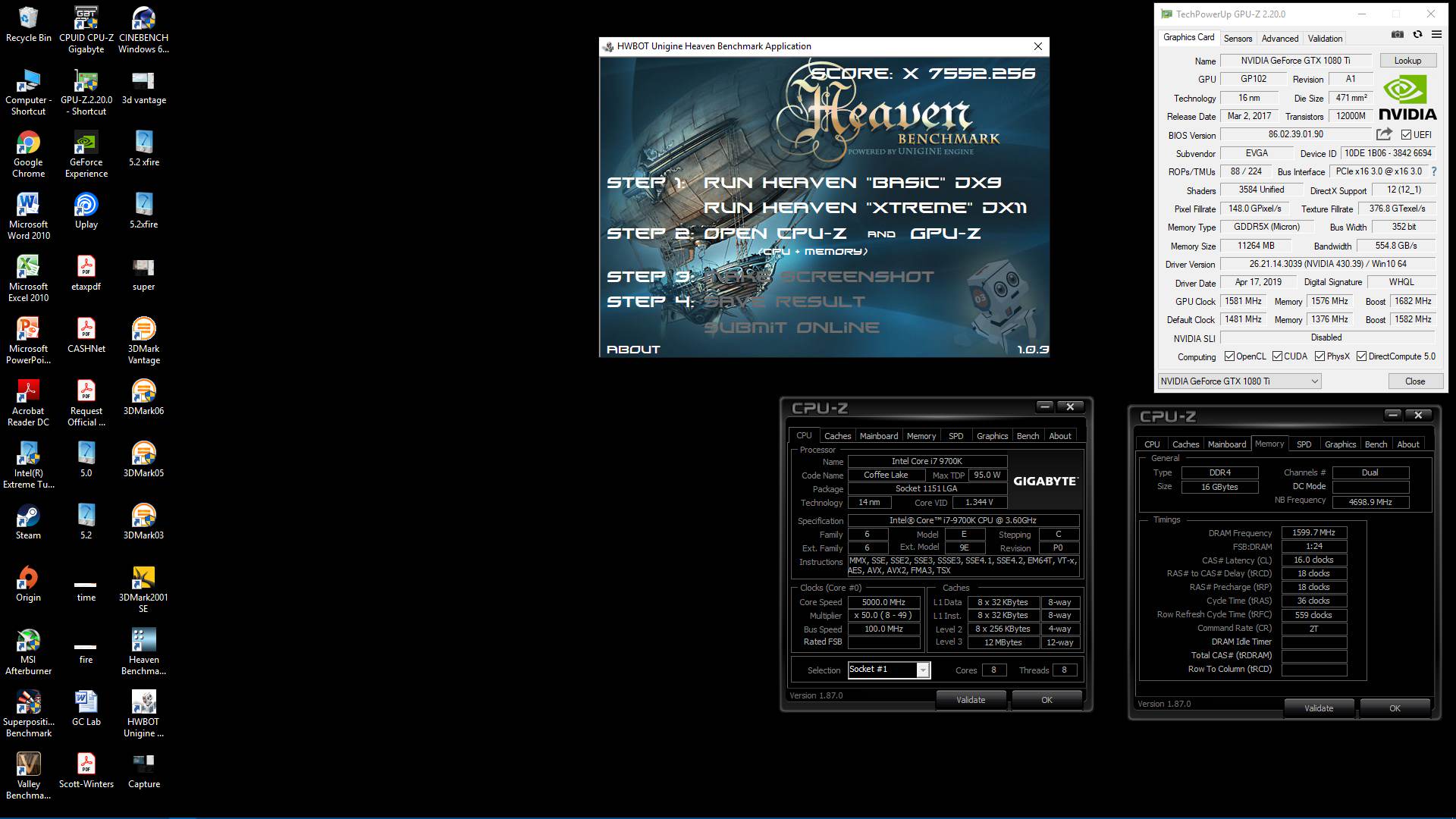Launch 3DMark Vantage shortcut

pyautogui.click(x=143, y=341)
